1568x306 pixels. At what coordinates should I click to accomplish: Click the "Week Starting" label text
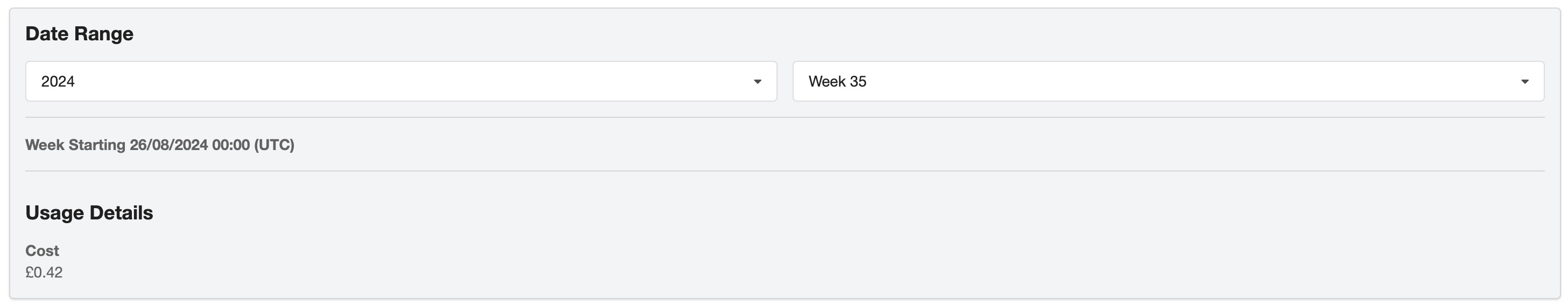tap(75, 145)
